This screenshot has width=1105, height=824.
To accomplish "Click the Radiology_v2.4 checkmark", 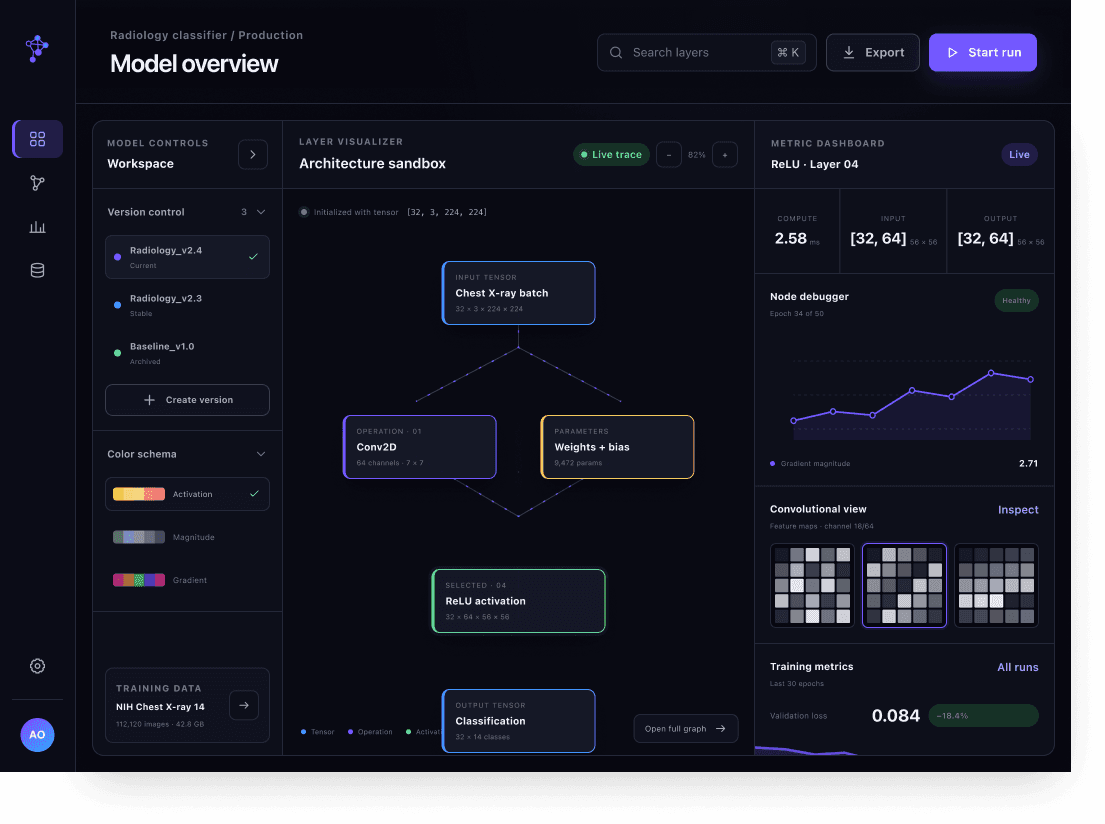I will point(253,257).
